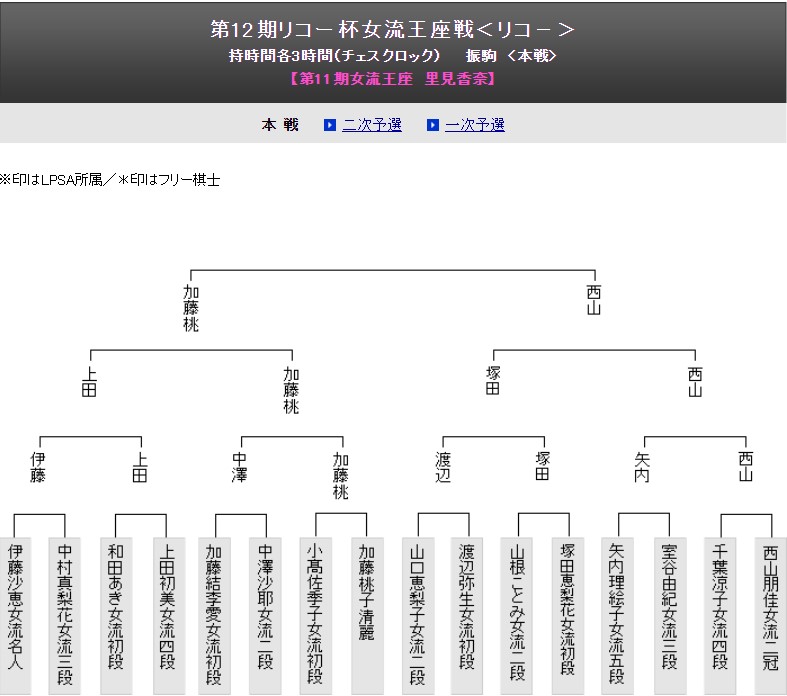Click the note ※印はLPSA所属
The width and height of the screenshot is (787, 696).
51,180
